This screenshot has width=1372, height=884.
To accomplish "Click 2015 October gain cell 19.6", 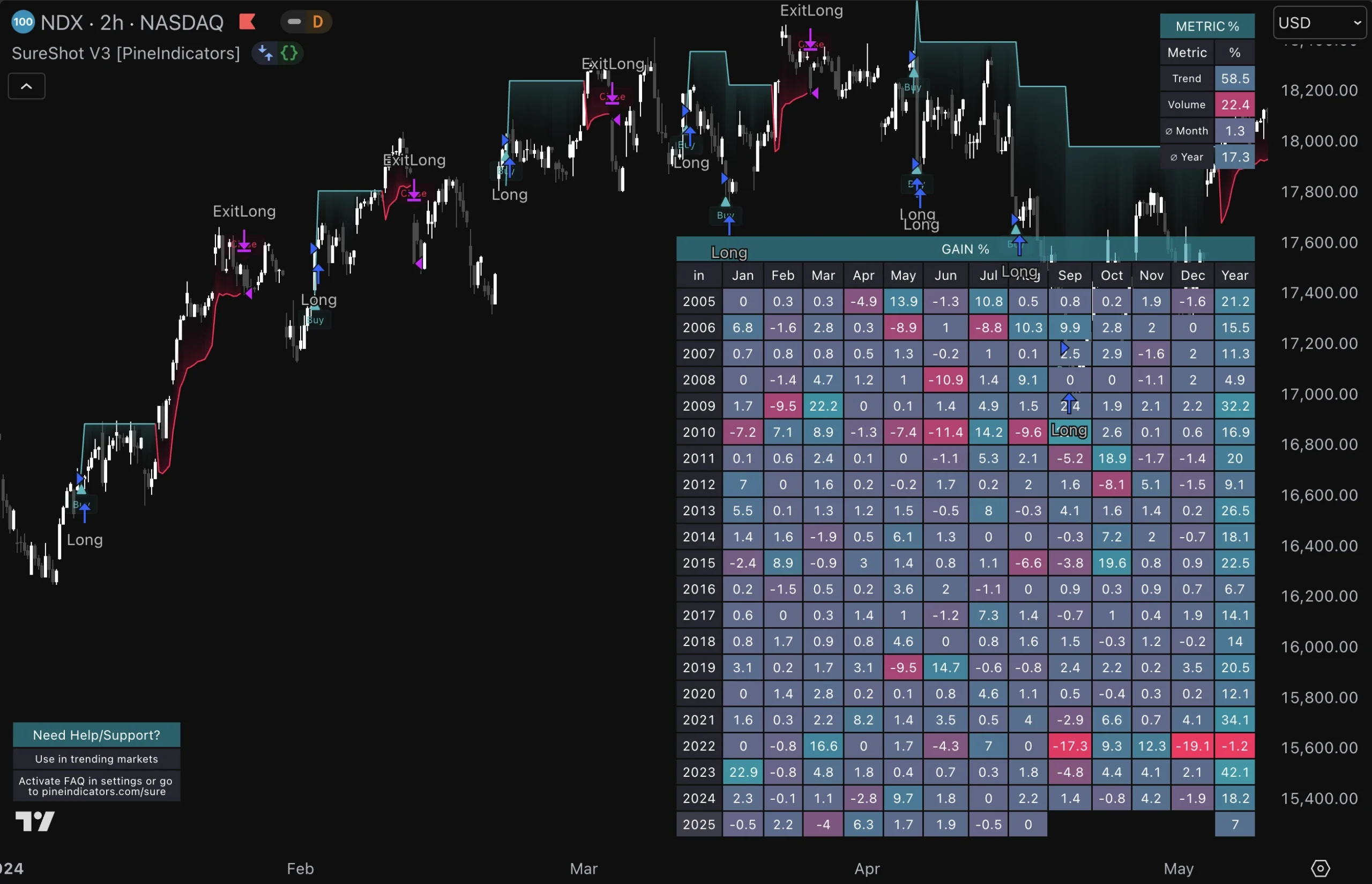I will pos(1112,563).
